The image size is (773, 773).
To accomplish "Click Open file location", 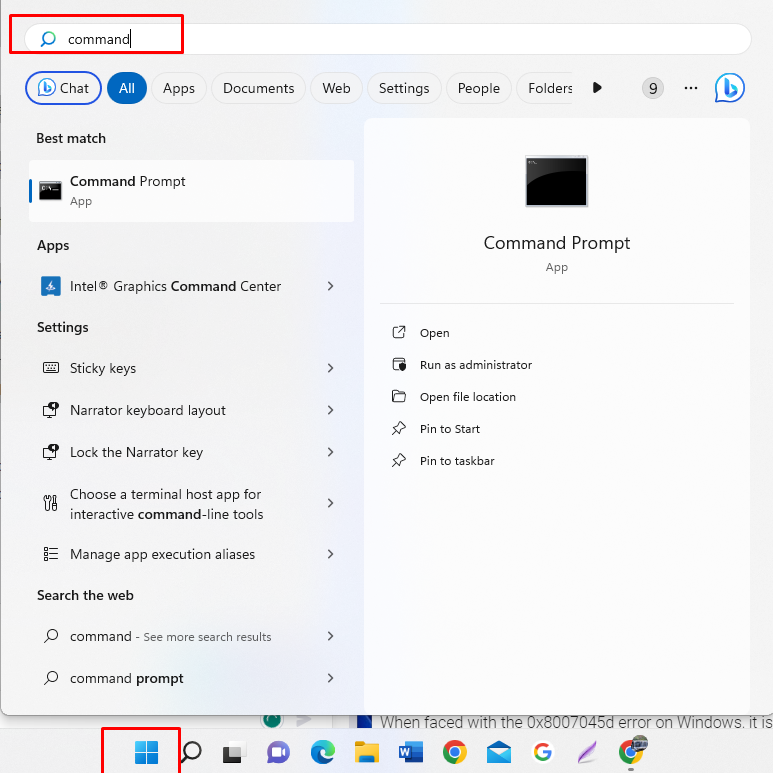I will point(467,397).
